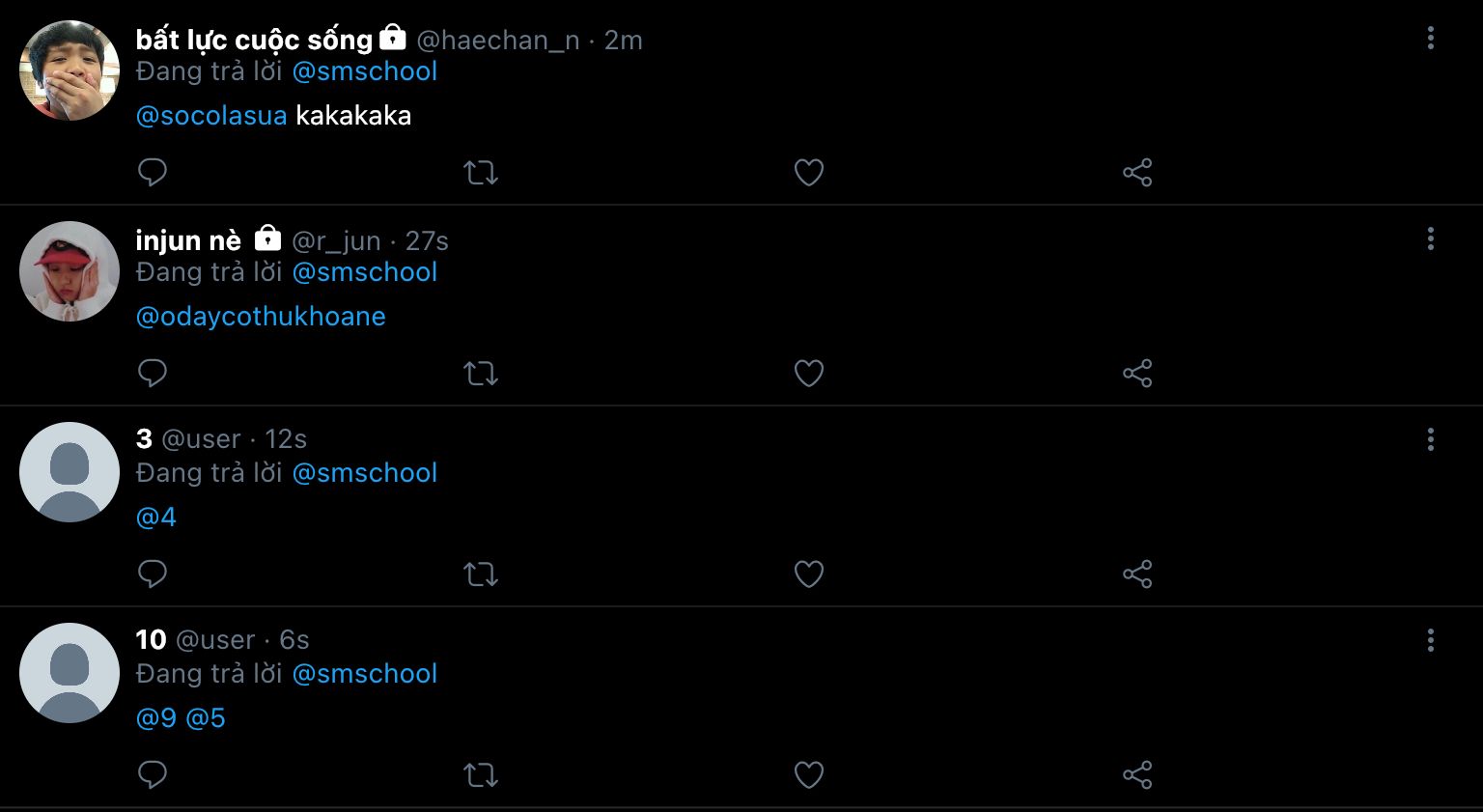Click the @9 mention link
The height and width of the screenshot is (812, 1483).
point(156,718)
